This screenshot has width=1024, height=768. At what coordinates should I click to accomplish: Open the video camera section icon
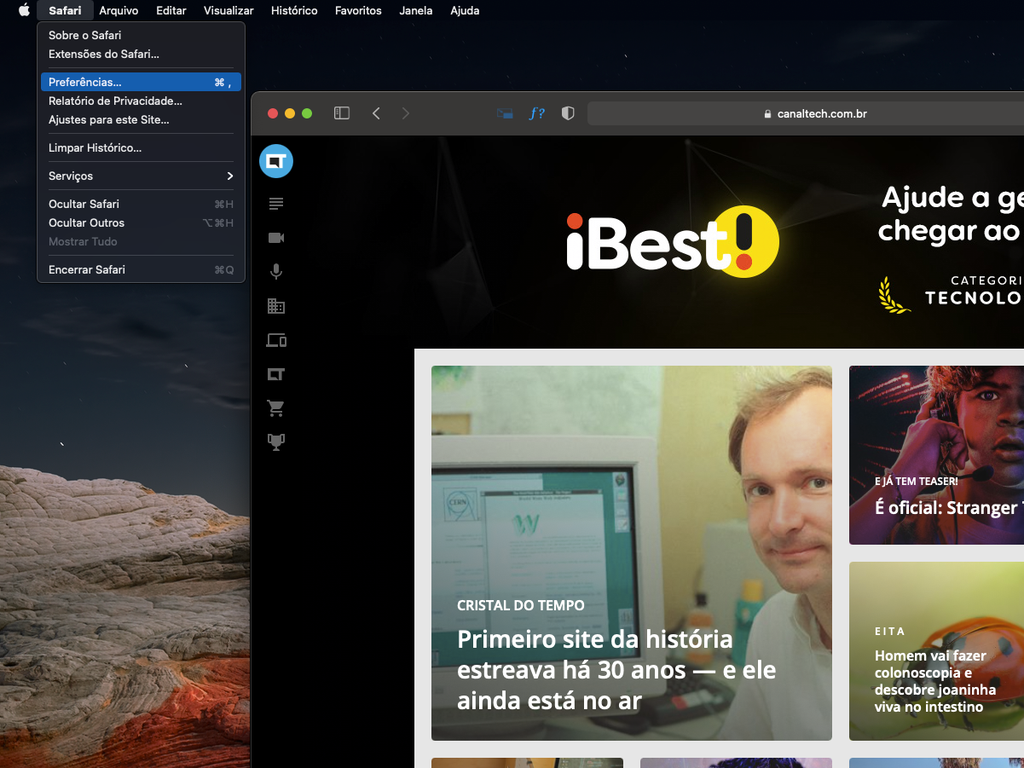tap(276, 238)
